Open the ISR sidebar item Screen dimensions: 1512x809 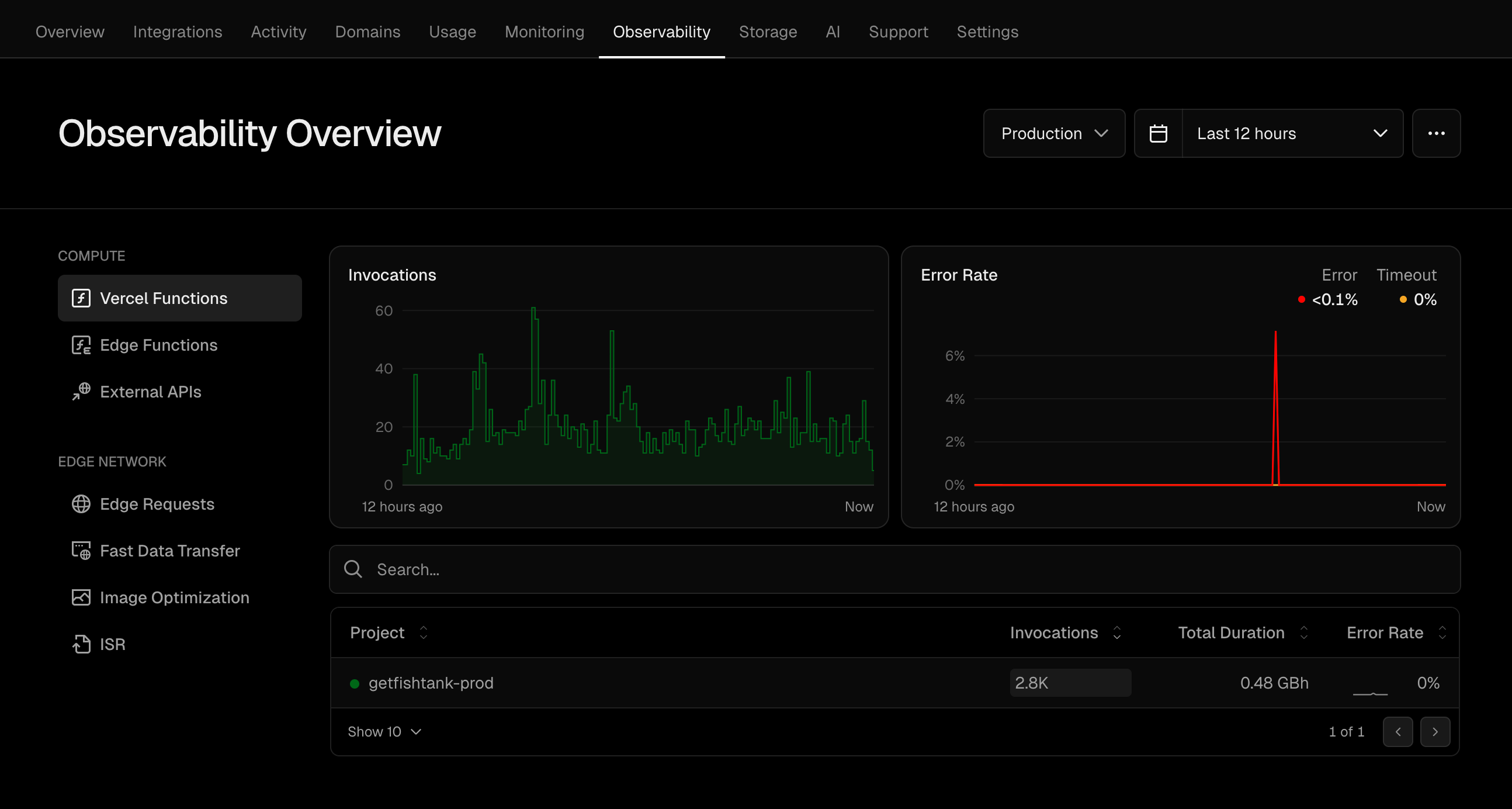[x=112, y=644]
